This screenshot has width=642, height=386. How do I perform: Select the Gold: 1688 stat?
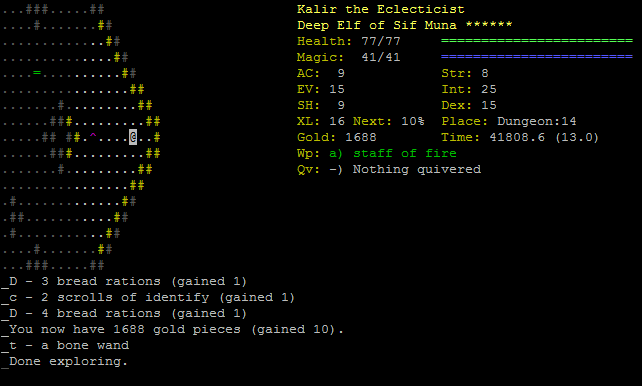click(x=337, y=137)
